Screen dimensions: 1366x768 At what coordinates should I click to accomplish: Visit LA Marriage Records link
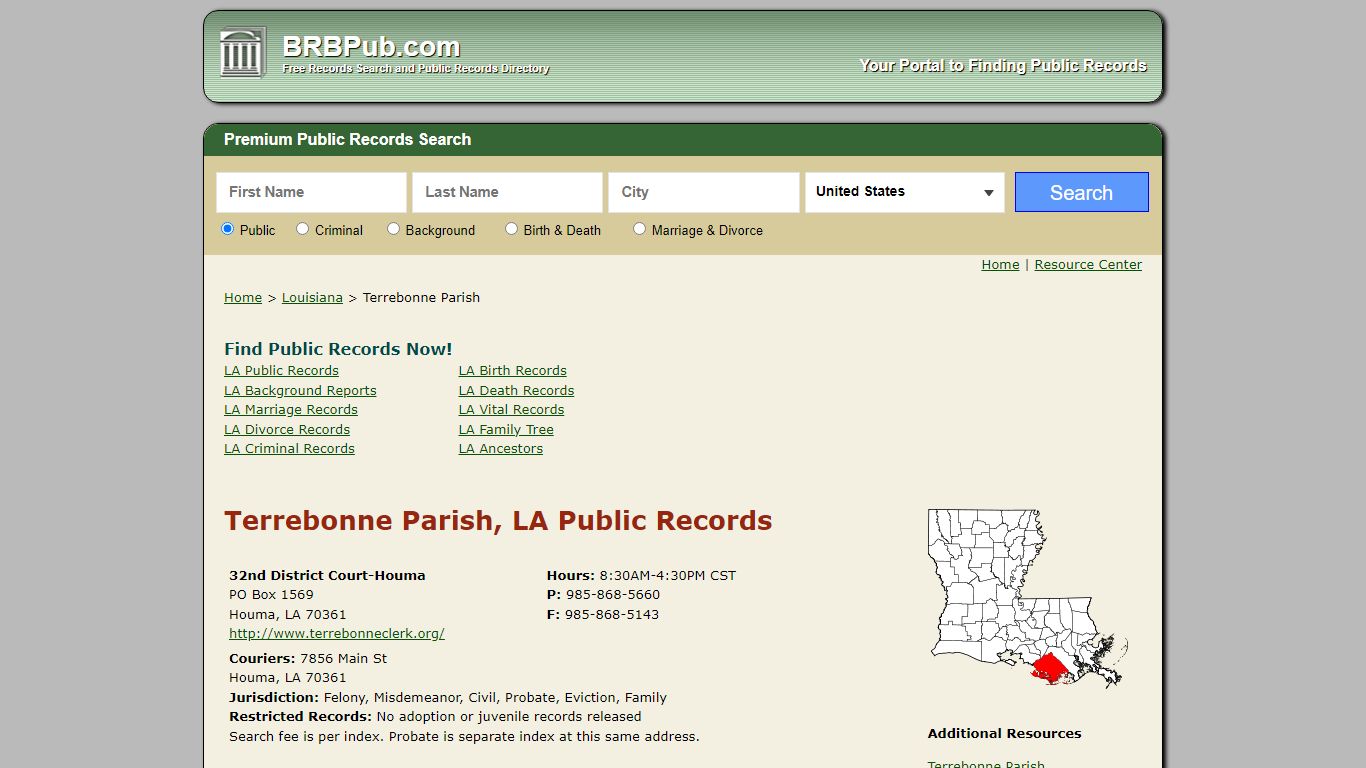pyautogui.click(x=291, y=410)
